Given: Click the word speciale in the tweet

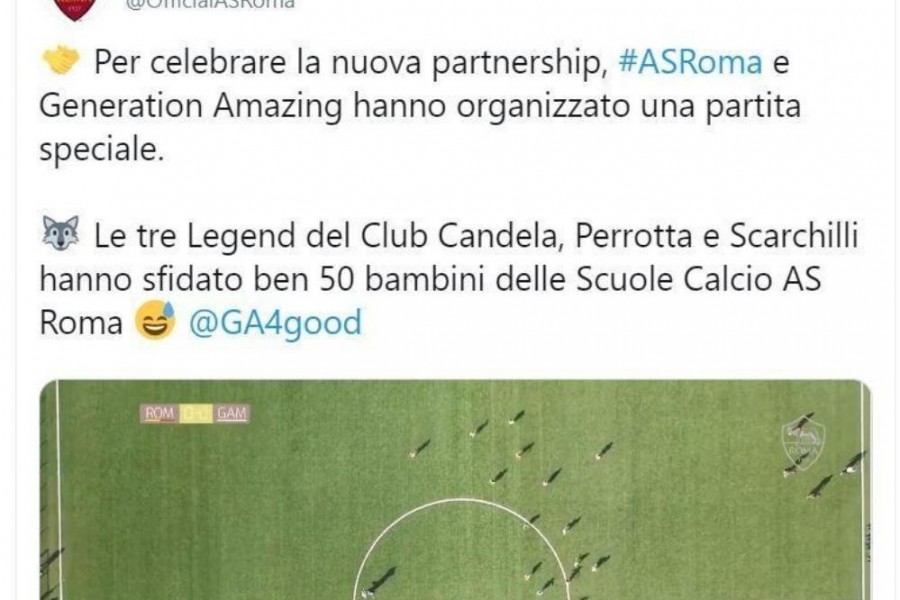Looking at the screenshot, I should point(102,150).
